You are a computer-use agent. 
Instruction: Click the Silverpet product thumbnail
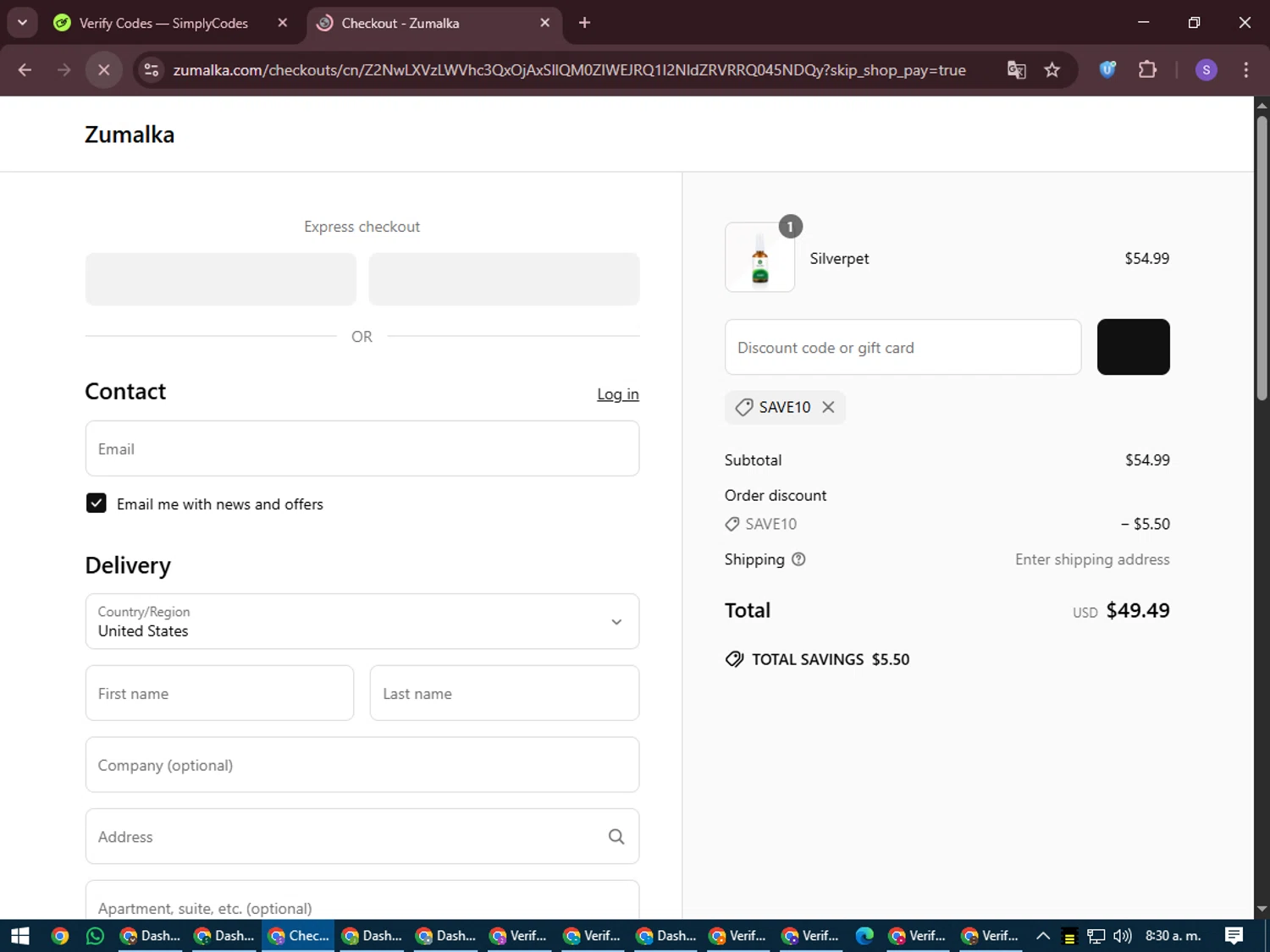759,257
